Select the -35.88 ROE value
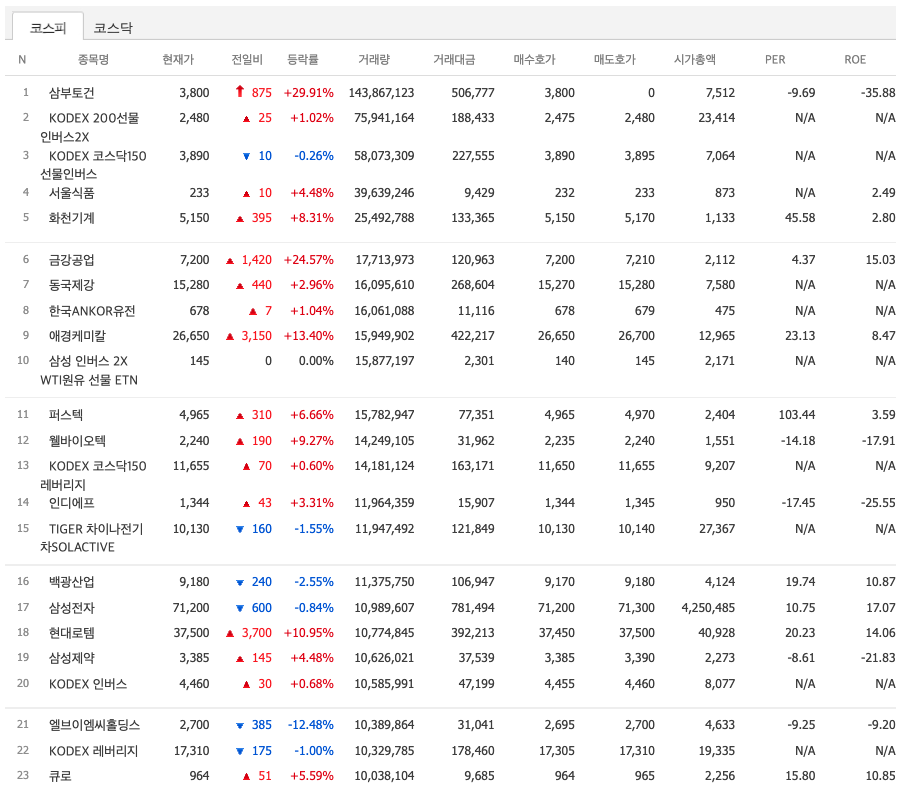 tap(878, 93)
